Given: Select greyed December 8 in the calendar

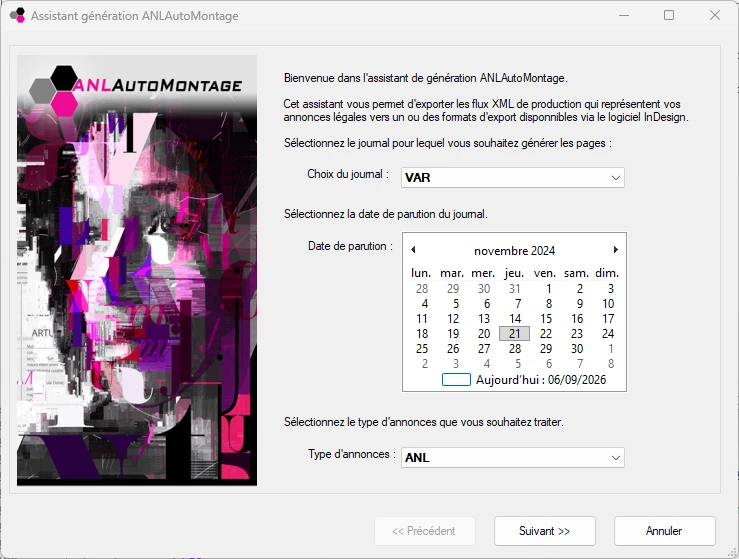Looking at the screenshot, I should coord(611,364).
